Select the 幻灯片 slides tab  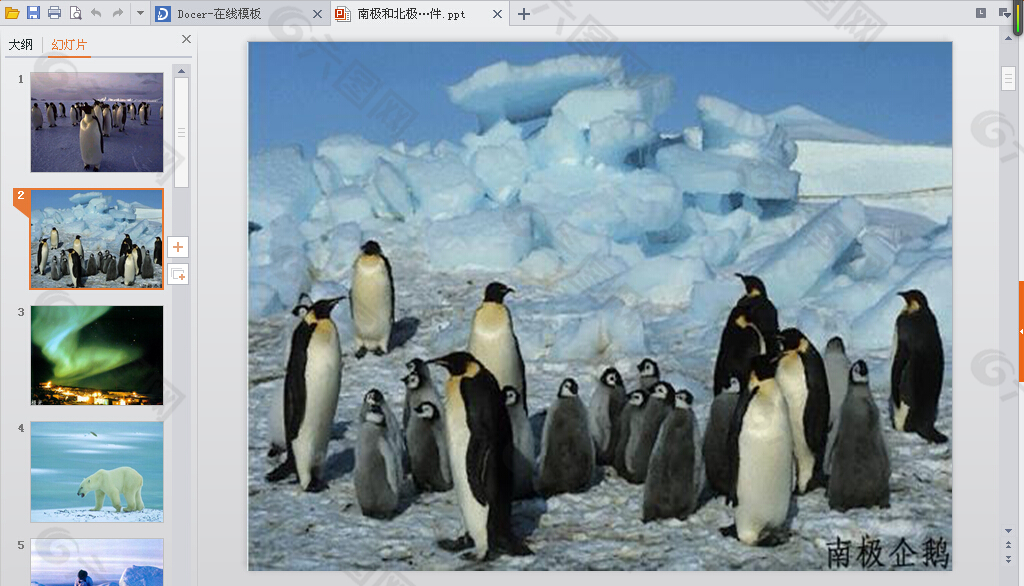tap(69, 44)
